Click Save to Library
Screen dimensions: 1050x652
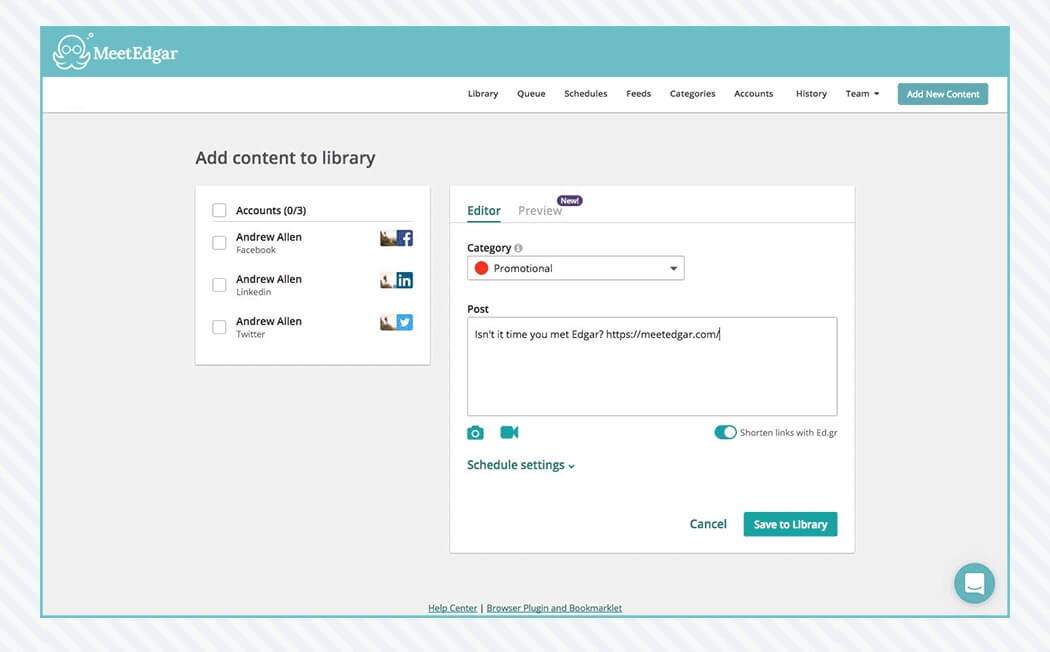[790, 524]
